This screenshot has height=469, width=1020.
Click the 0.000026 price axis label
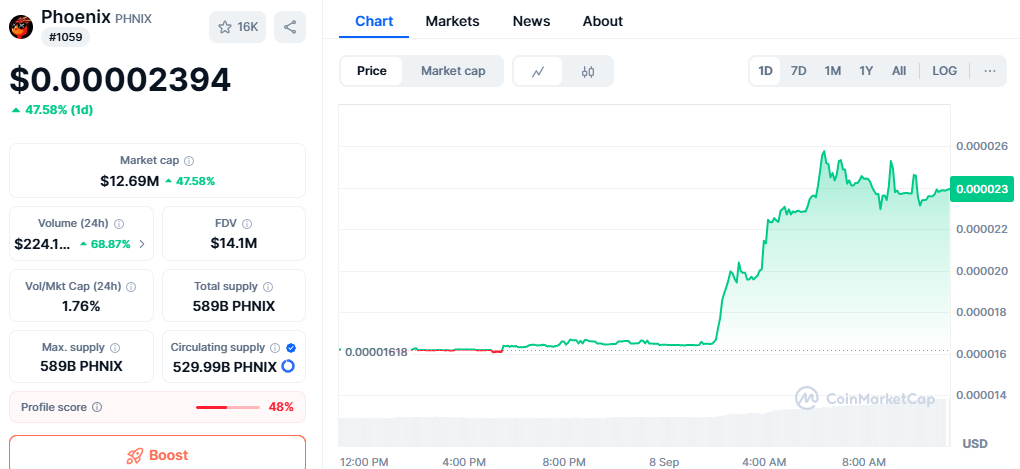click(x=980, y=146)
